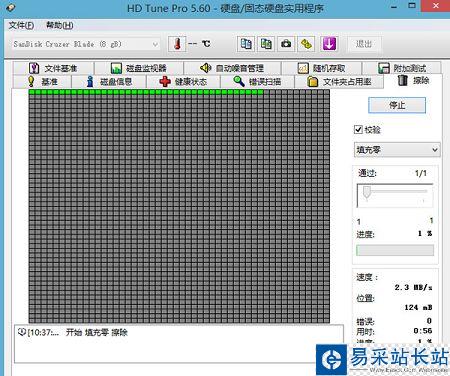Click the 0:56 elapsed time value
The width and height of the screenshot is (450, 376).
click(x=423, y=331)
